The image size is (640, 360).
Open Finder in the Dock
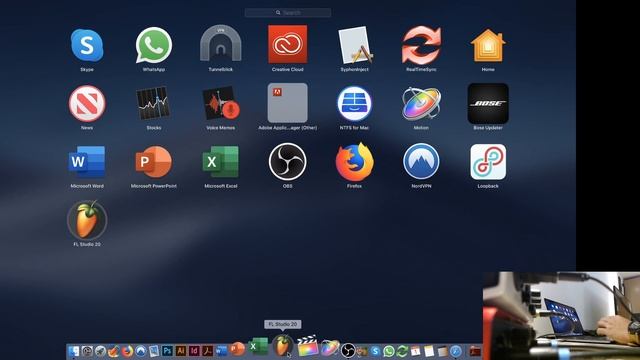click(x=74, y=351)
